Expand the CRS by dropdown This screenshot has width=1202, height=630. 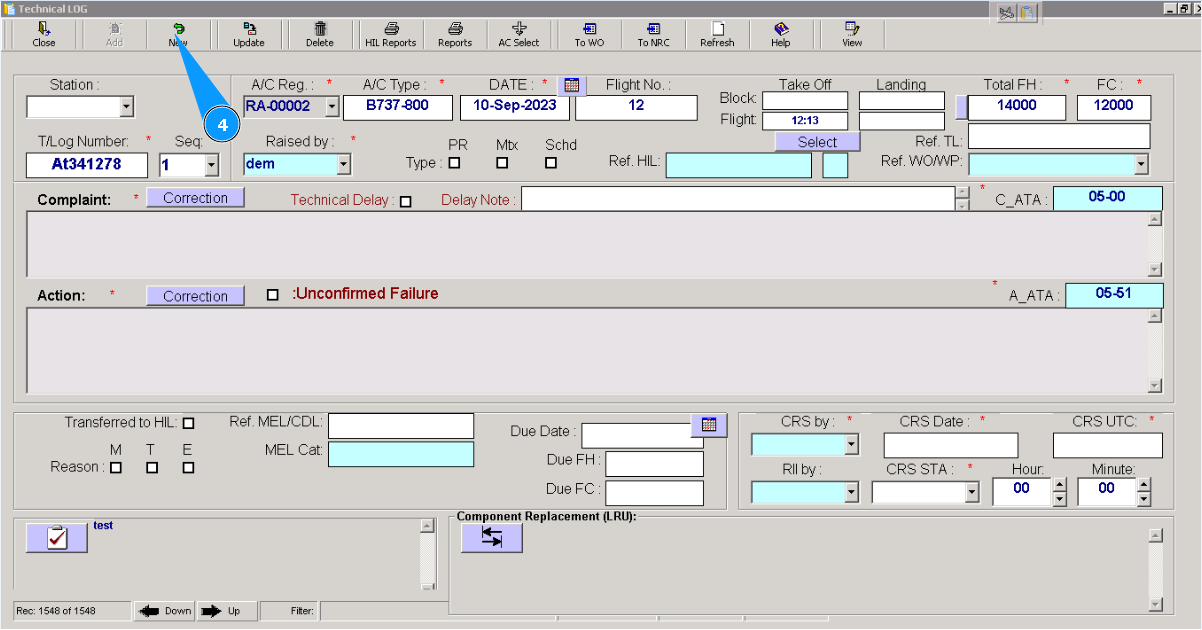851,445
